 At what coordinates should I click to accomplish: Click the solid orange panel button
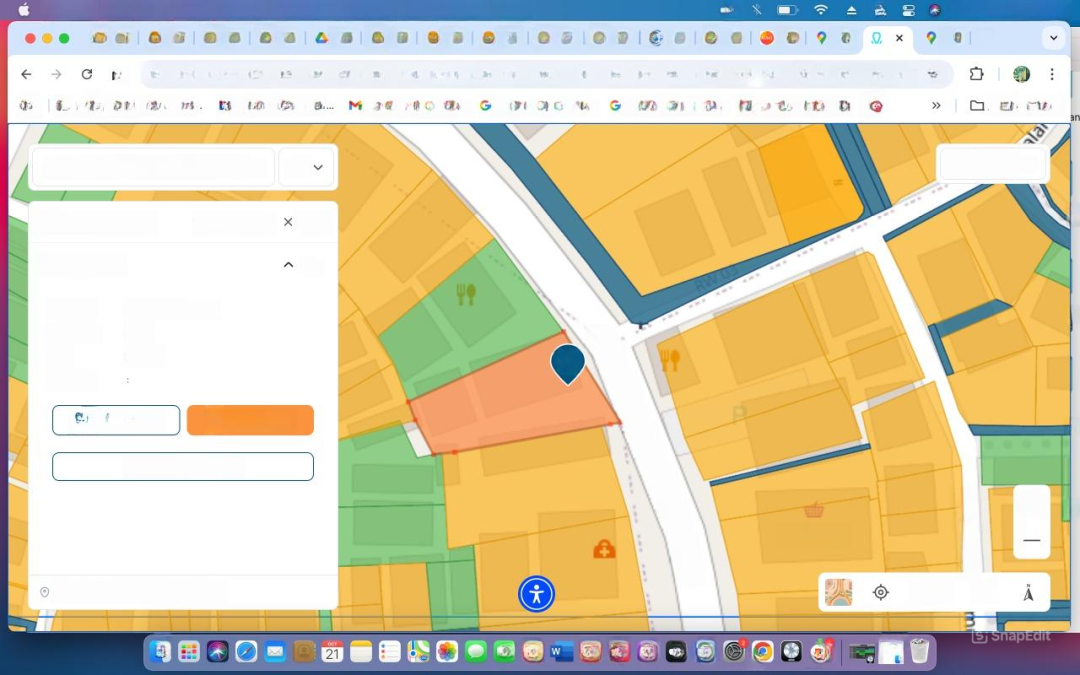click(x=250, y=420)
